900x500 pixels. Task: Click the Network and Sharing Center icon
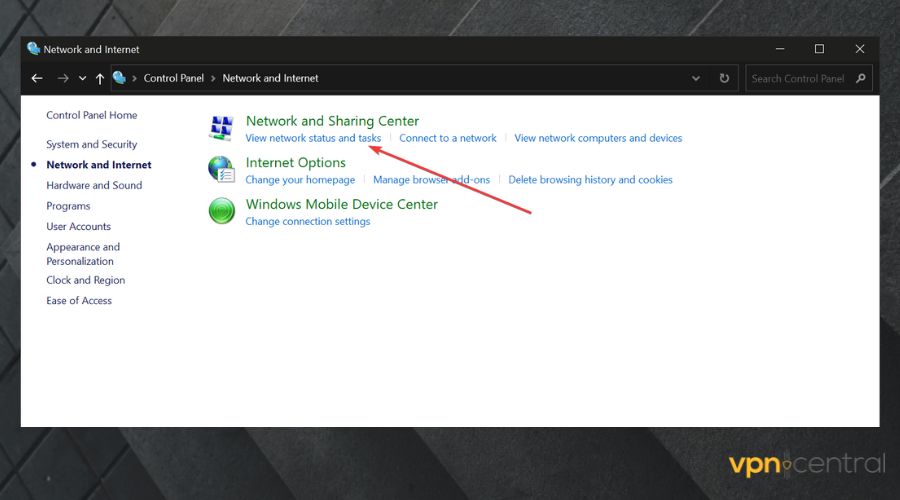[221, 128]
